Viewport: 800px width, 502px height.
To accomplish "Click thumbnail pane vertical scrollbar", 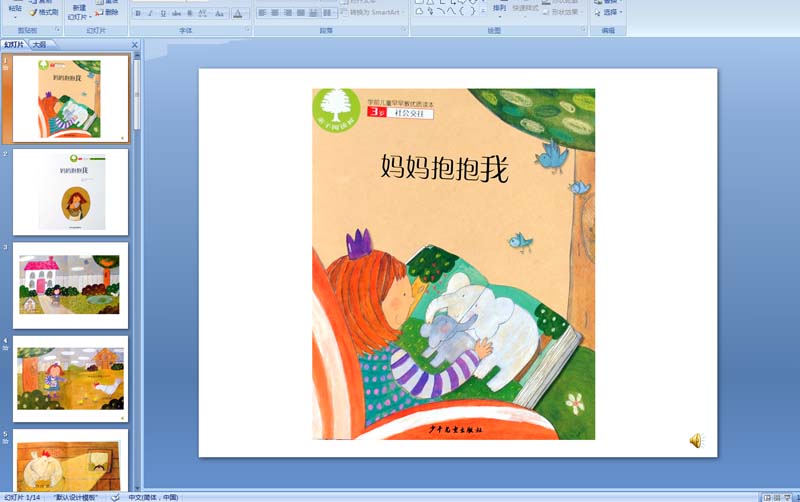I will [137, 95].
